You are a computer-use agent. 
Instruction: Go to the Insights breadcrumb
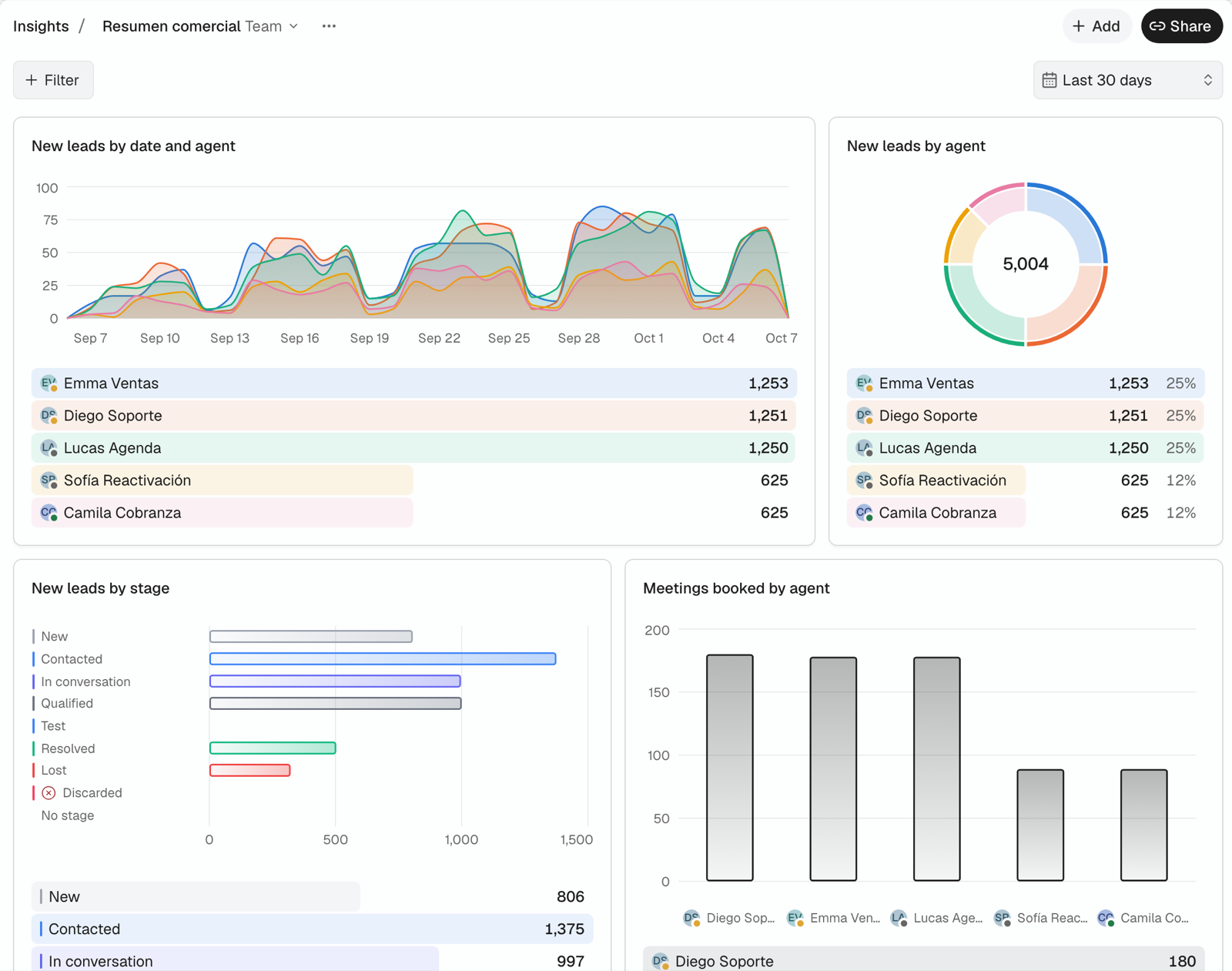[x=41, y=26]
